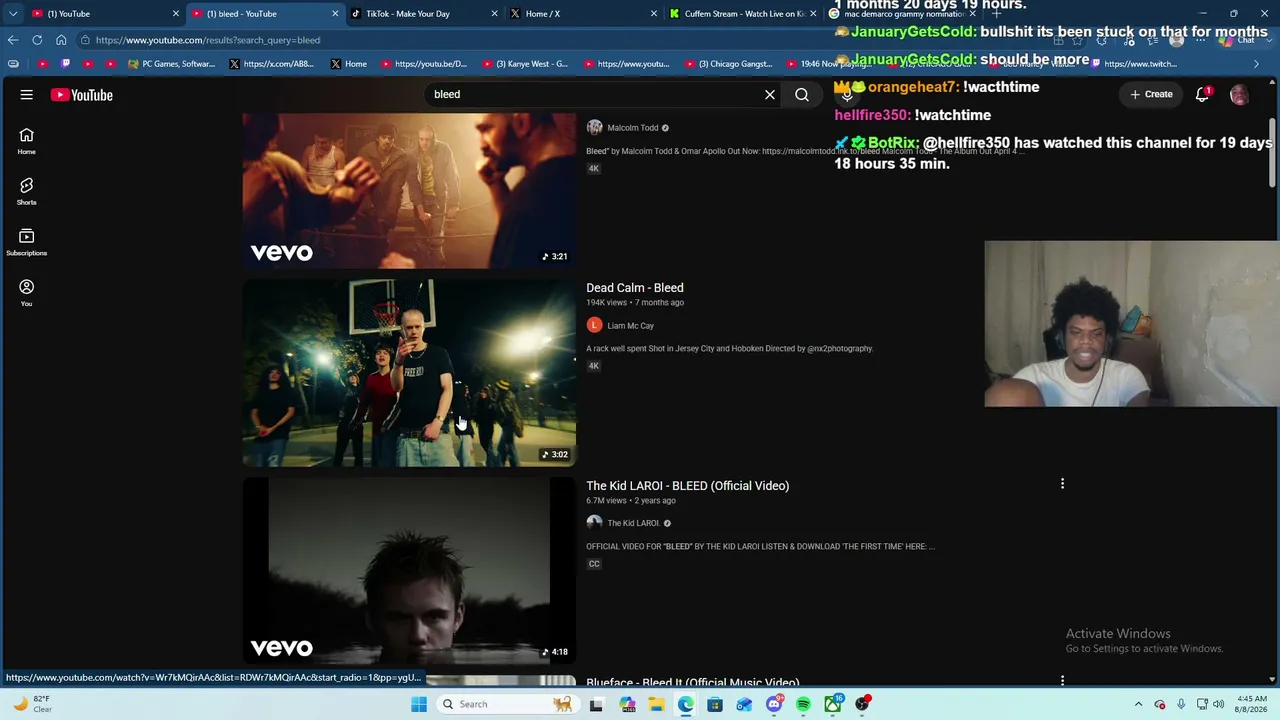Click the Dead Calm video description text
The height and width of the screenshot is (720, 1280).
729,349
